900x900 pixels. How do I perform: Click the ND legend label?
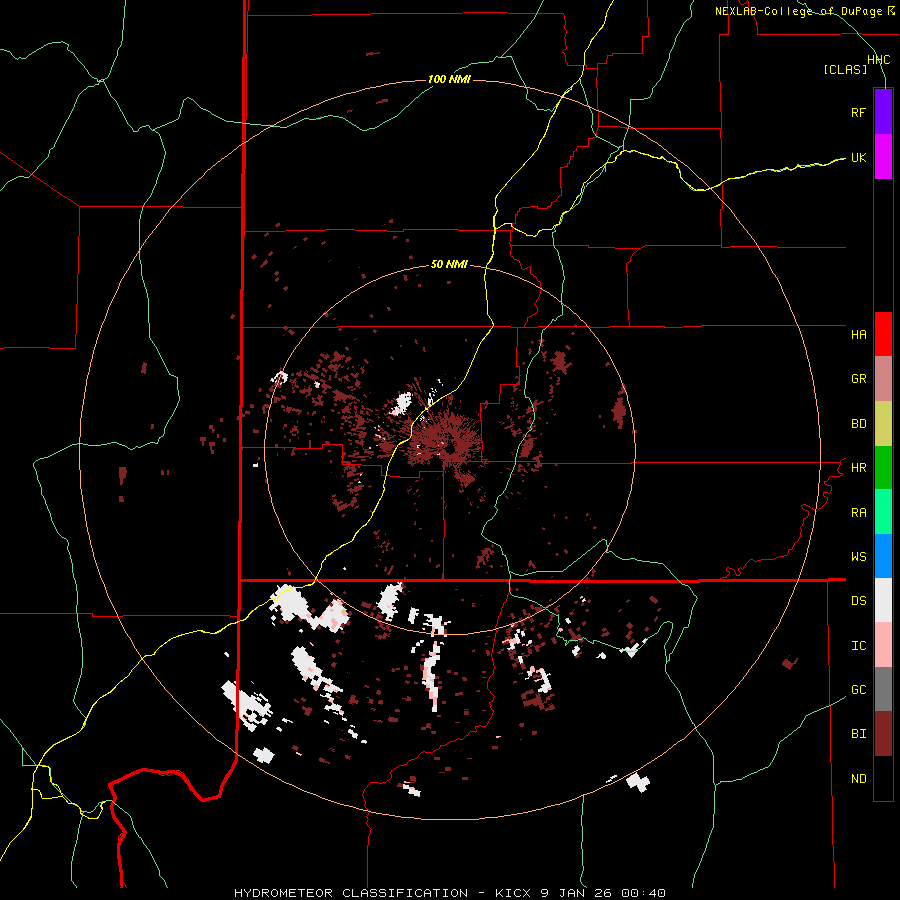tap(858, 779)
